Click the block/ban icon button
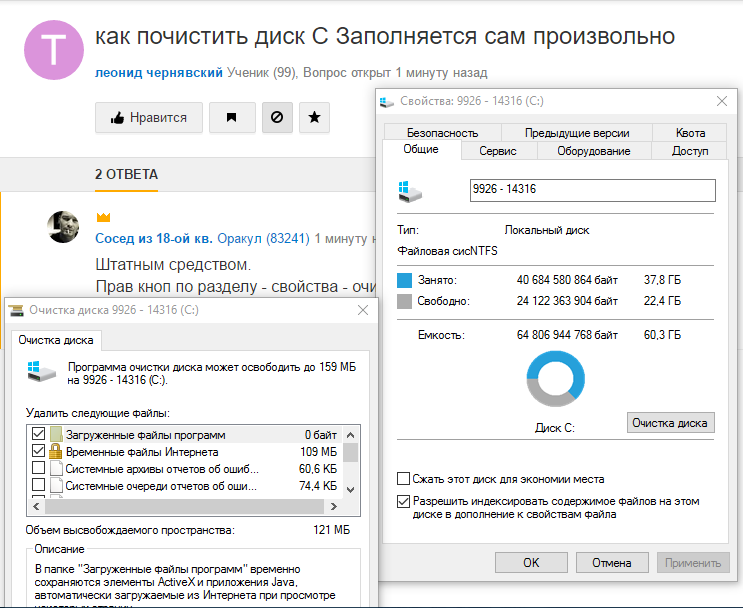 click(x=277, y=118)
